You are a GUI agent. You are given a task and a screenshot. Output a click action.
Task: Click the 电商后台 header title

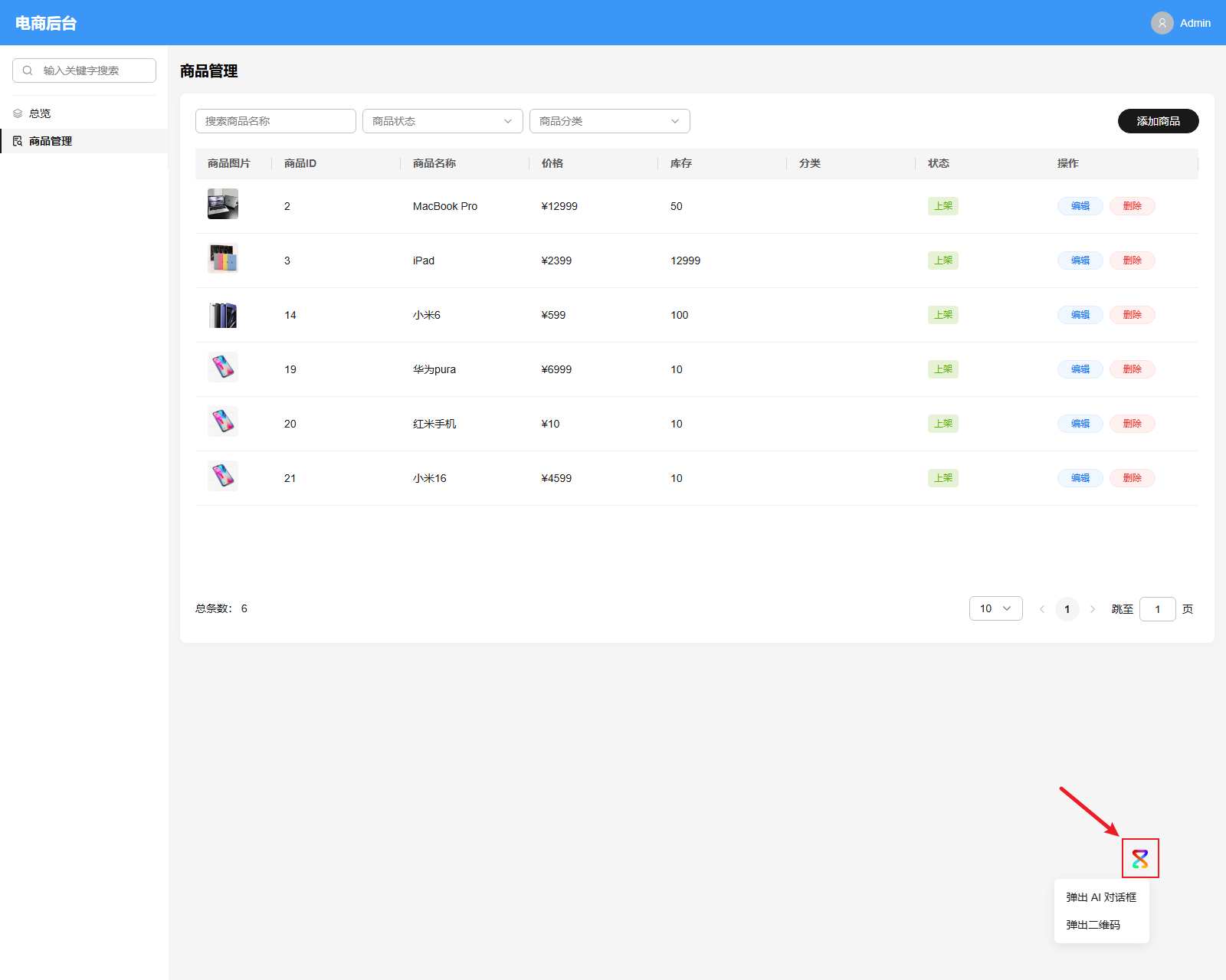point(46,23)
